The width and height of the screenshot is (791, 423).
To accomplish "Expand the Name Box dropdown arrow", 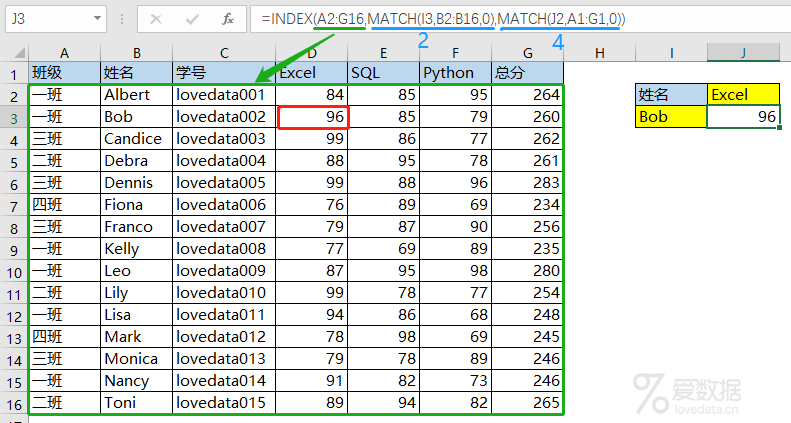I will tap(97, 19).
